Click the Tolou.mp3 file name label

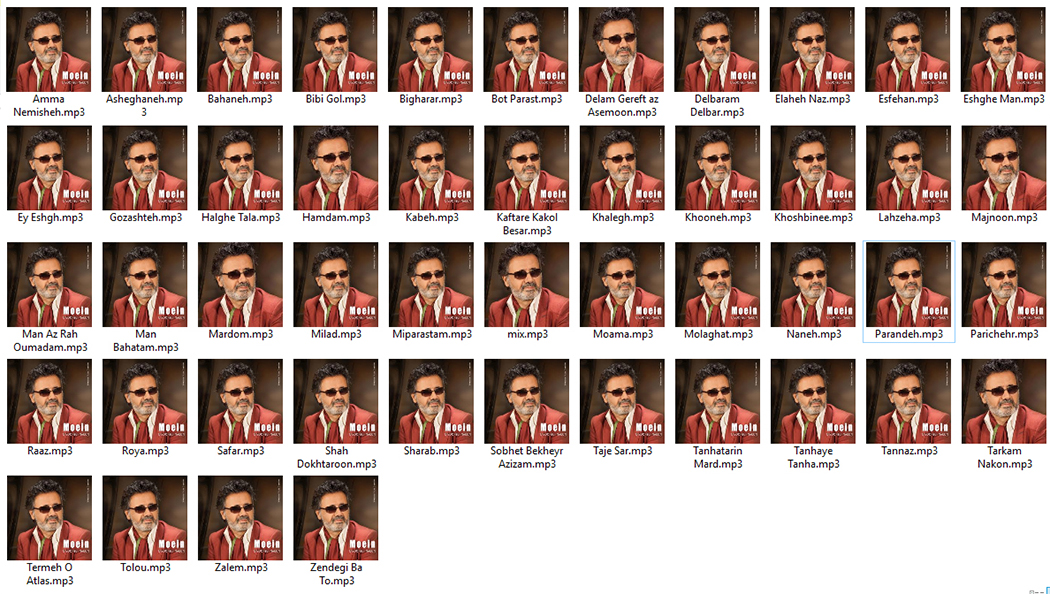[x=144, y=568]
